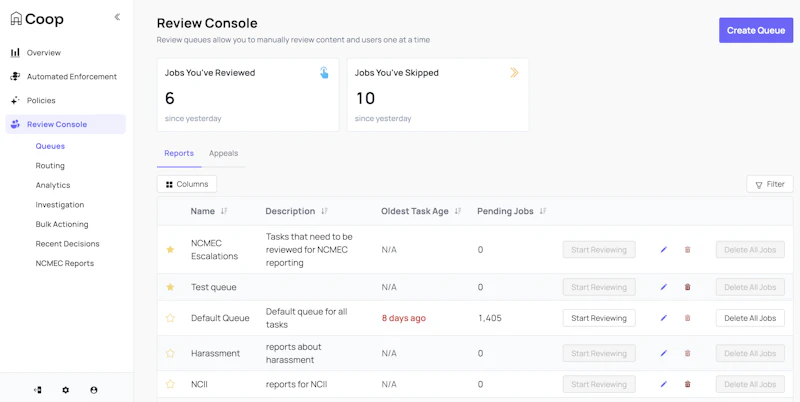The image size is (800, 402).
Task: Delete the NCII queue
Action: click(687, 384)
